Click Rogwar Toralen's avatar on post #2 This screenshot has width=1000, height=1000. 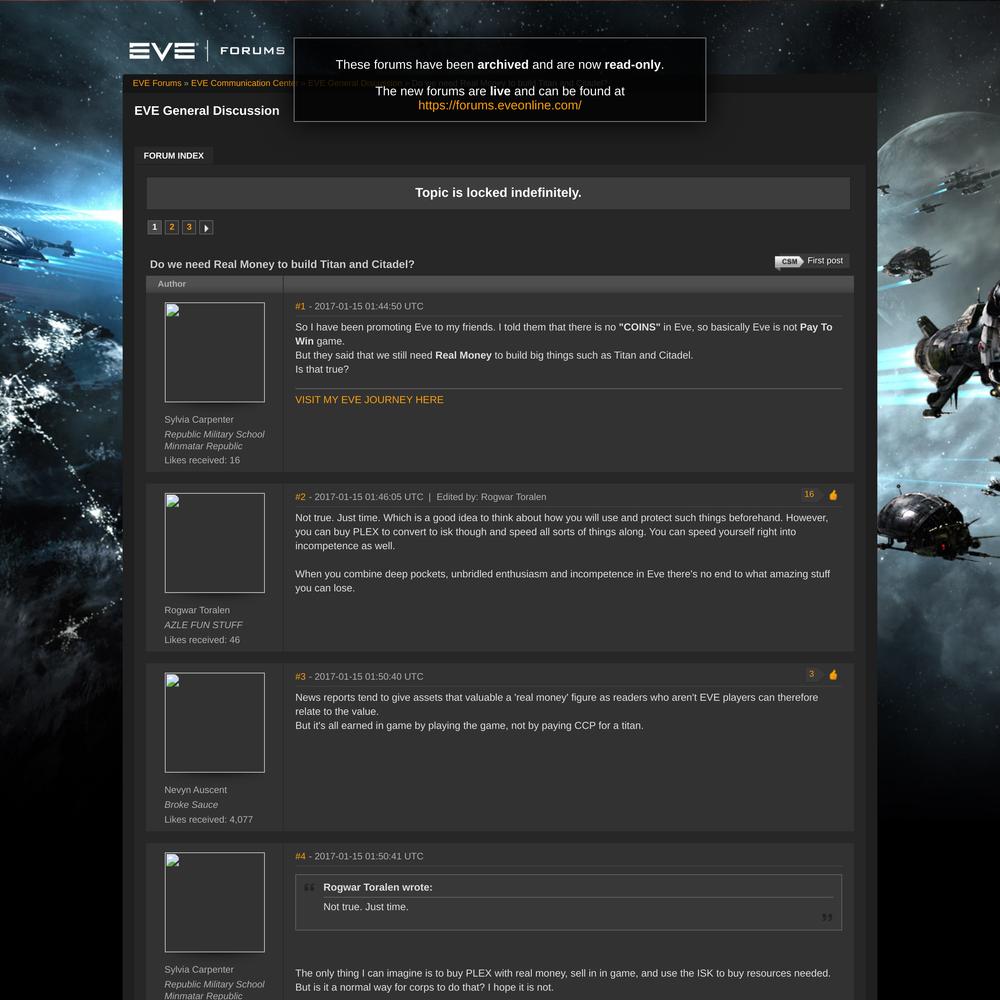[215, 543]
